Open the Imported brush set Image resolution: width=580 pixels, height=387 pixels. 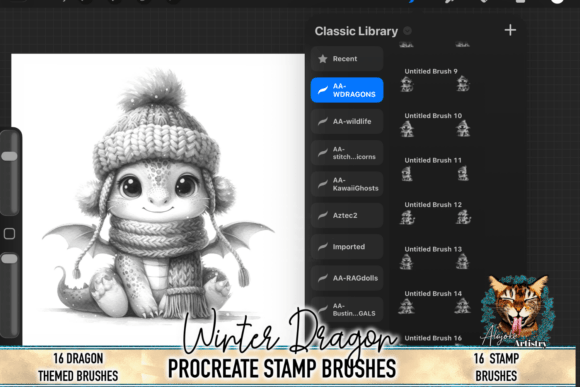pos(347,247)
